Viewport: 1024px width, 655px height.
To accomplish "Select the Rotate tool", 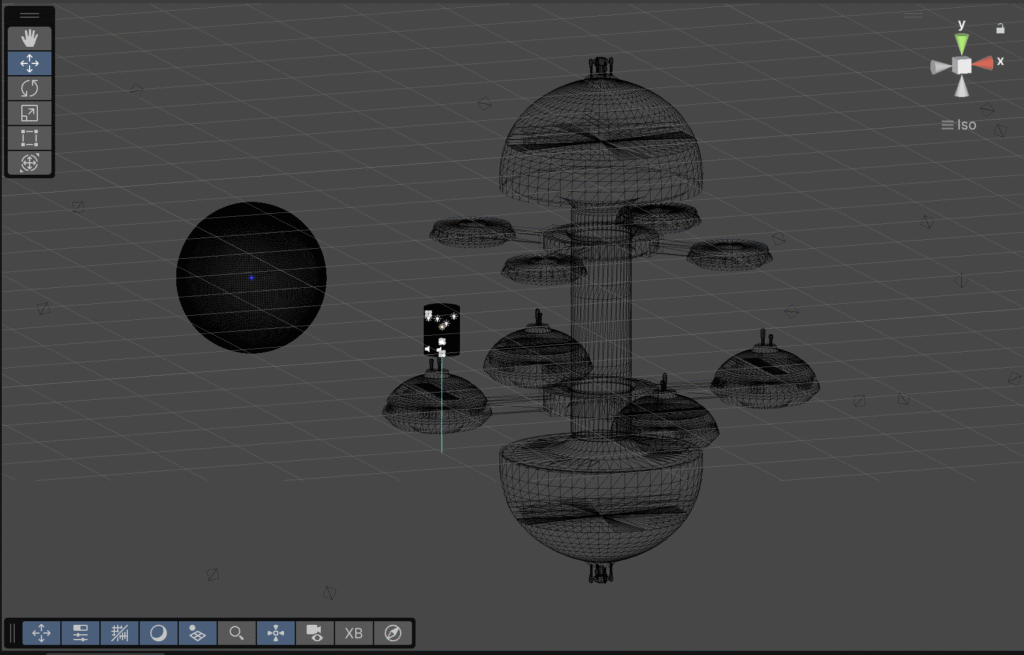I will [x=29, y=88].
